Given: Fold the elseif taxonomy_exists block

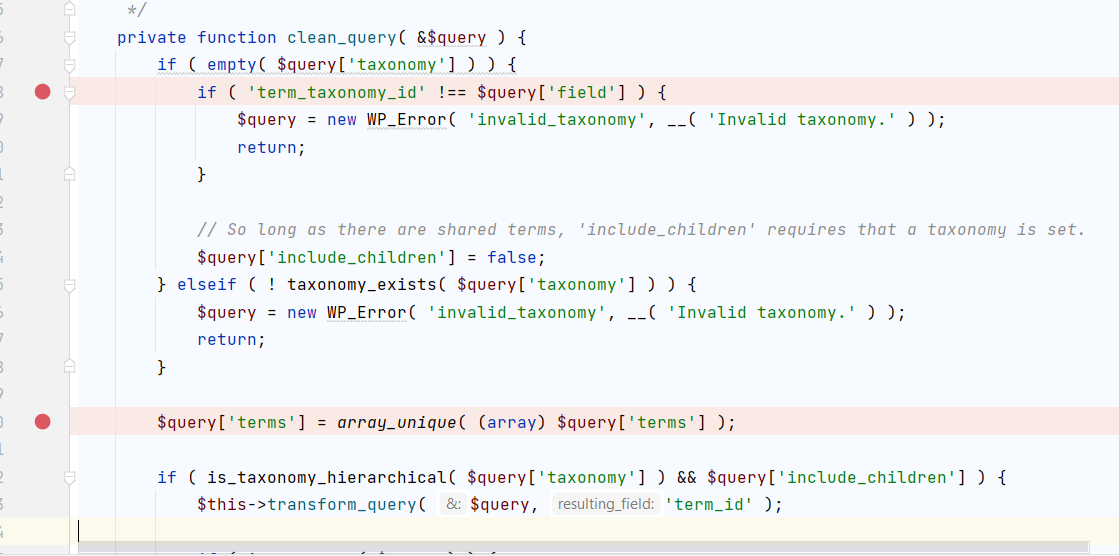Looking at the screenshot, I should click(x=69, y=285).
